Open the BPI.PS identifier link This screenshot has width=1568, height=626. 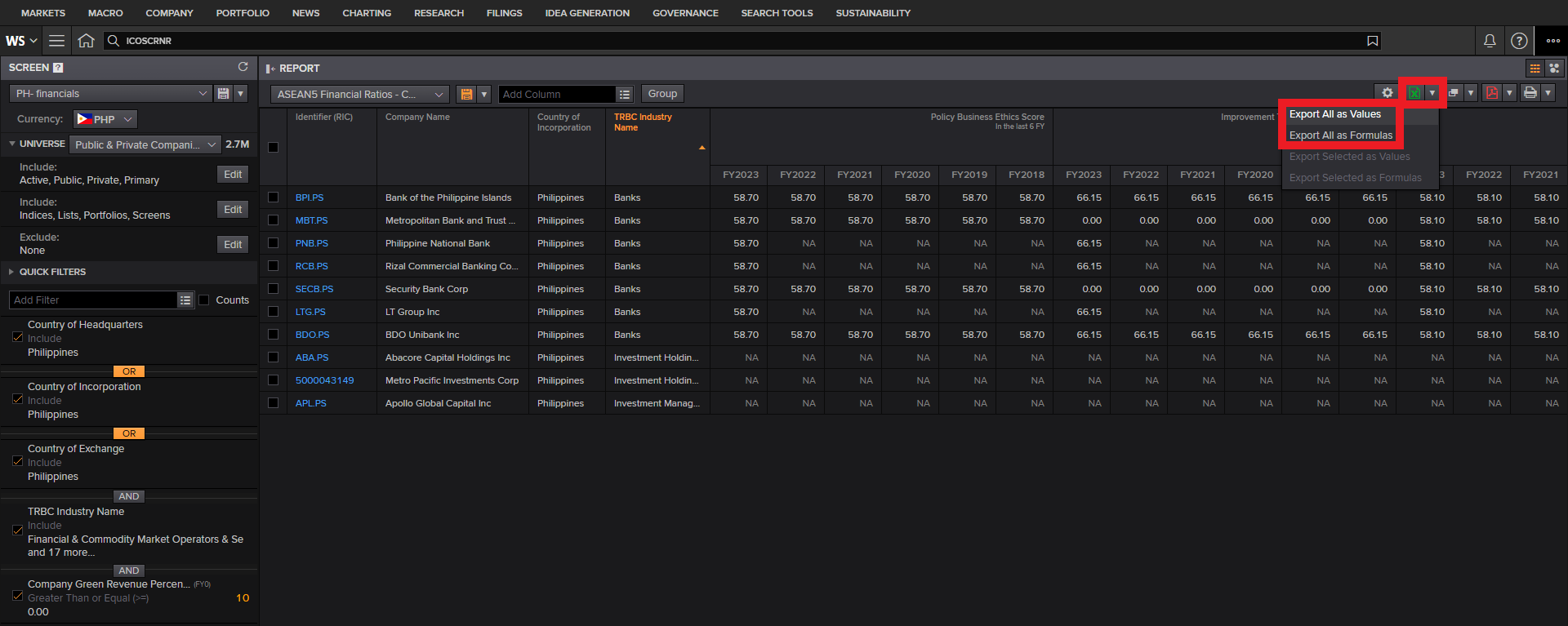point(310,198)
